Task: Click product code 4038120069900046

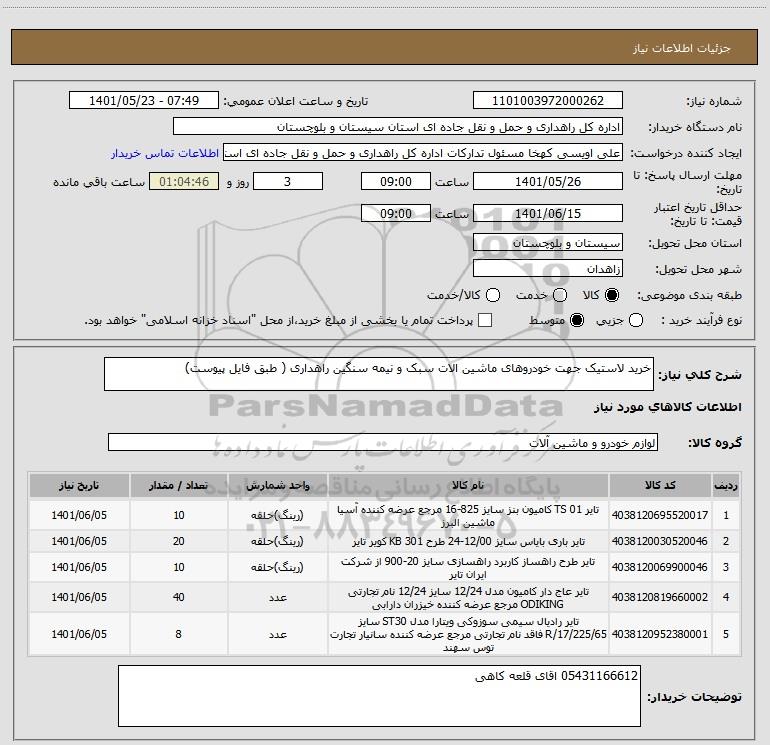Action: tap(660, 567)
